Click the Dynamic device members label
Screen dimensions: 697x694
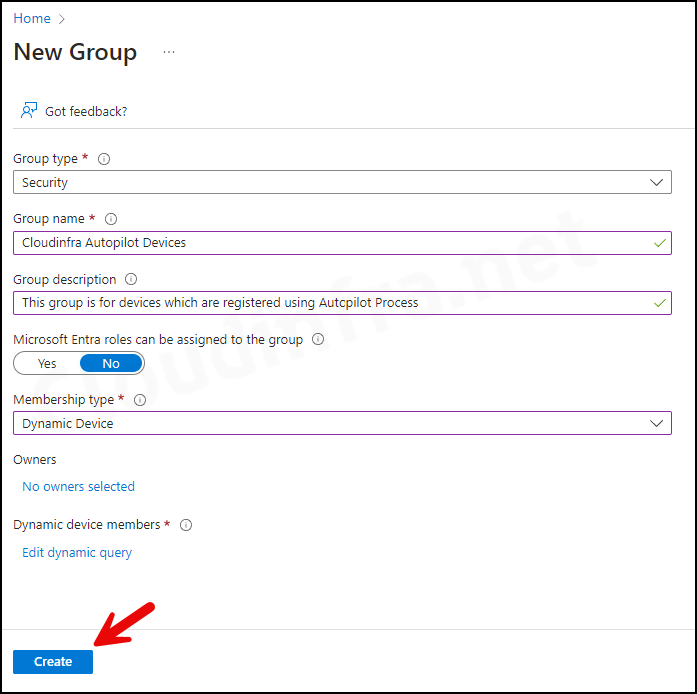87,525
